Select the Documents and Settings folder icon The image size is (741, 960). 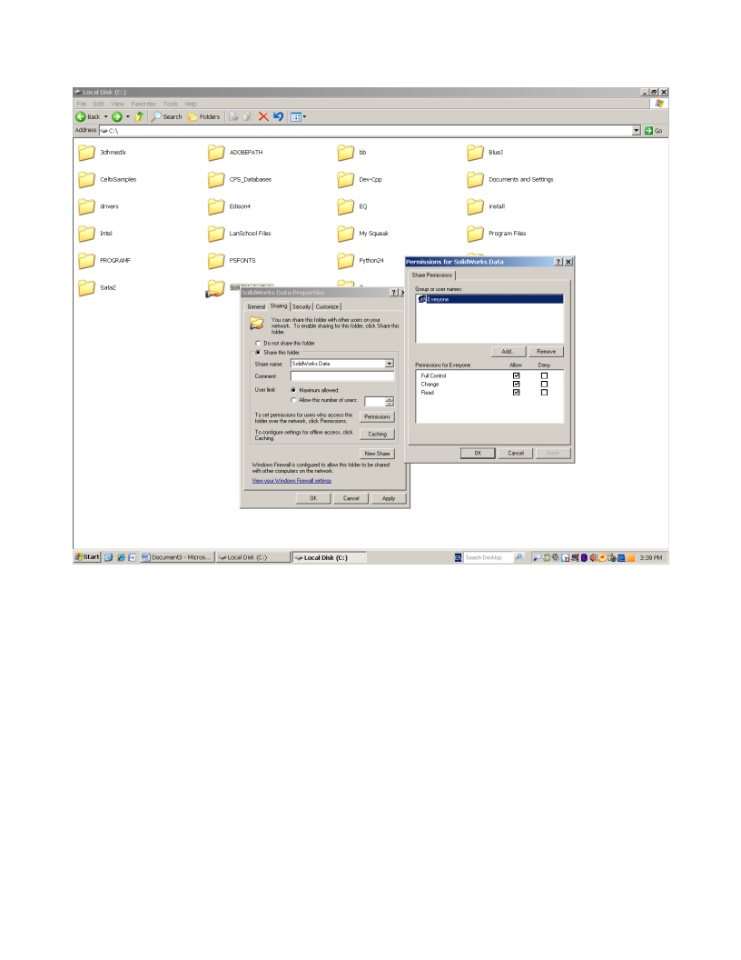tap(475, 179)
